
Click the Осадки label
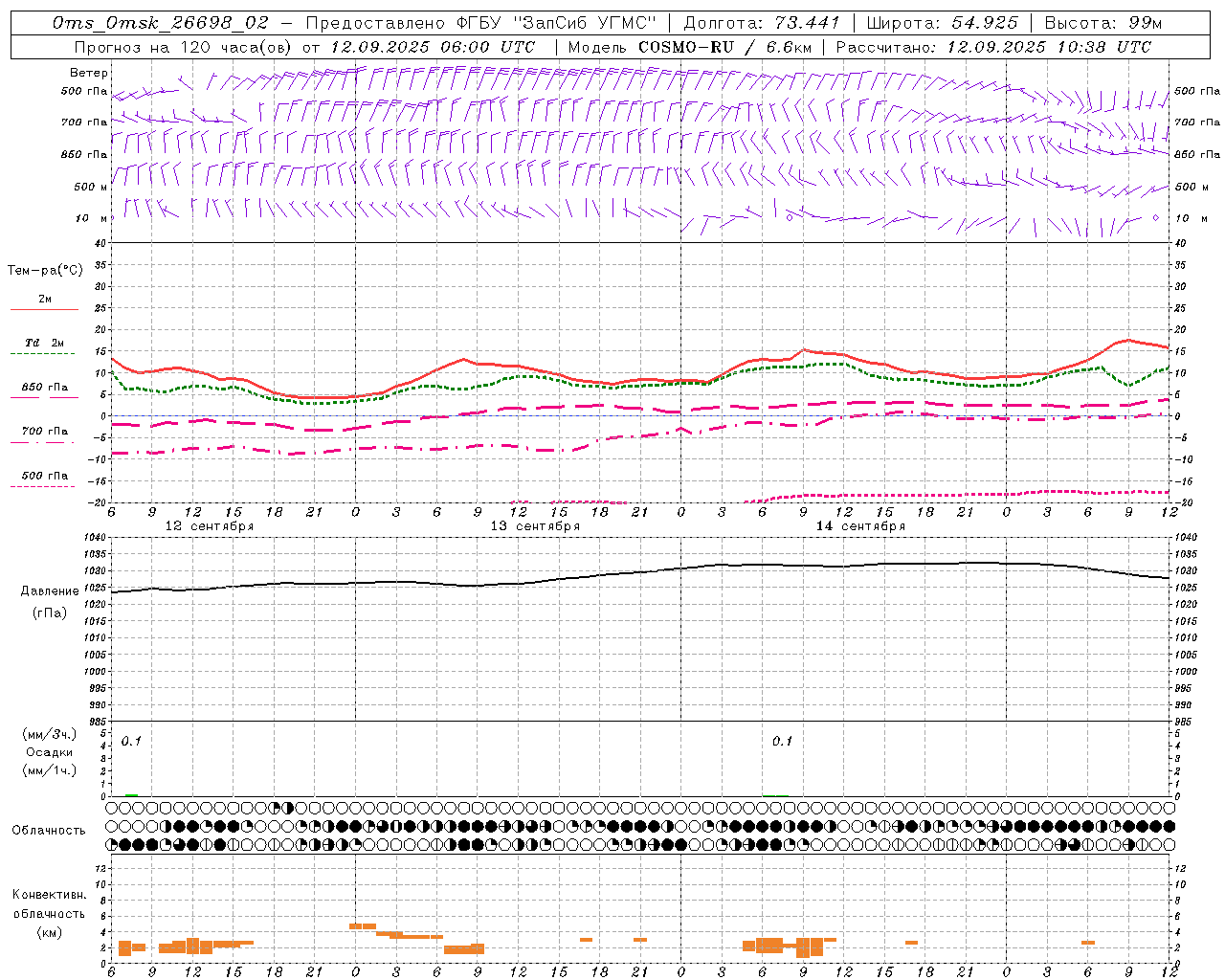(50, 752)
